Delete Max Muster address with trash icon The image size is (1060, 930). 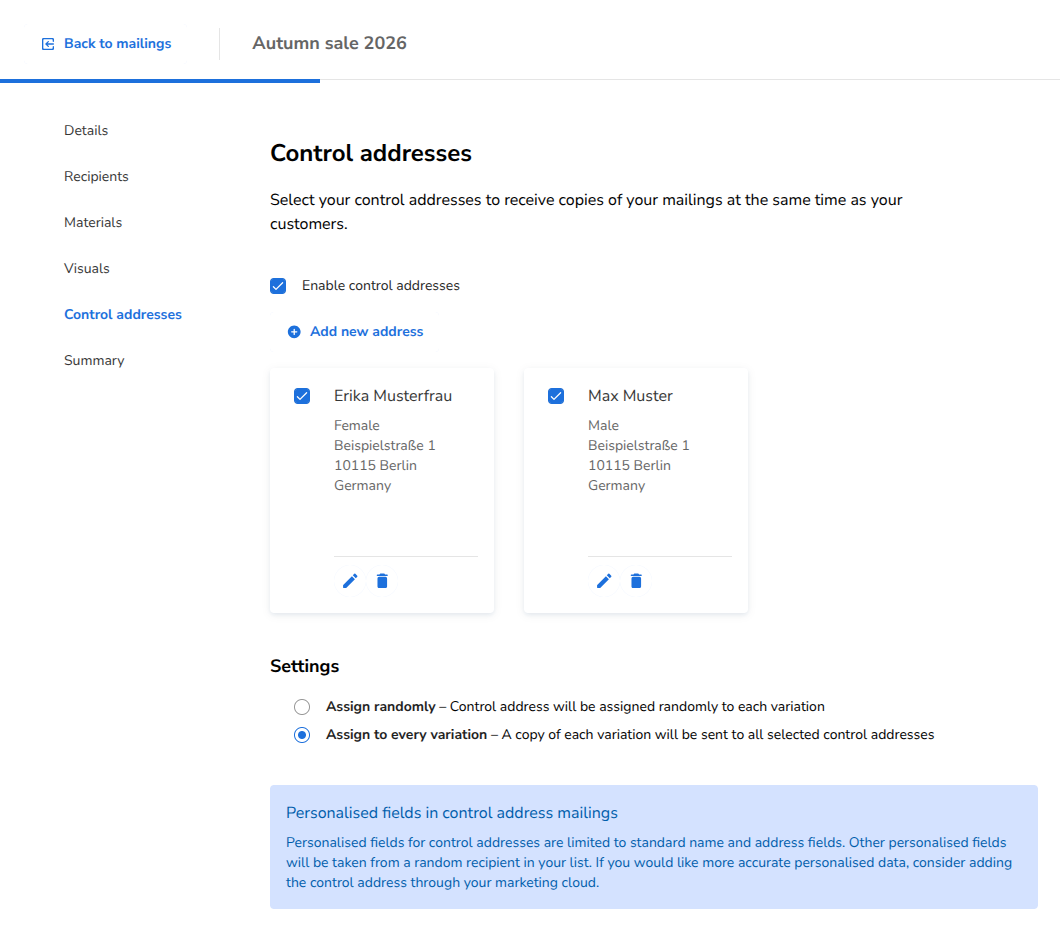pos(636,581)
